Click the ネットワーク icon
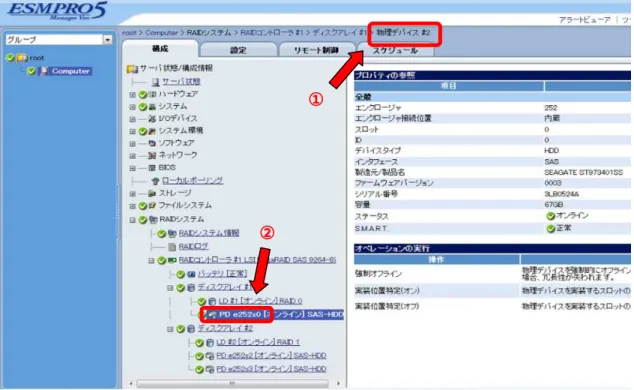 tap(152, 156)
